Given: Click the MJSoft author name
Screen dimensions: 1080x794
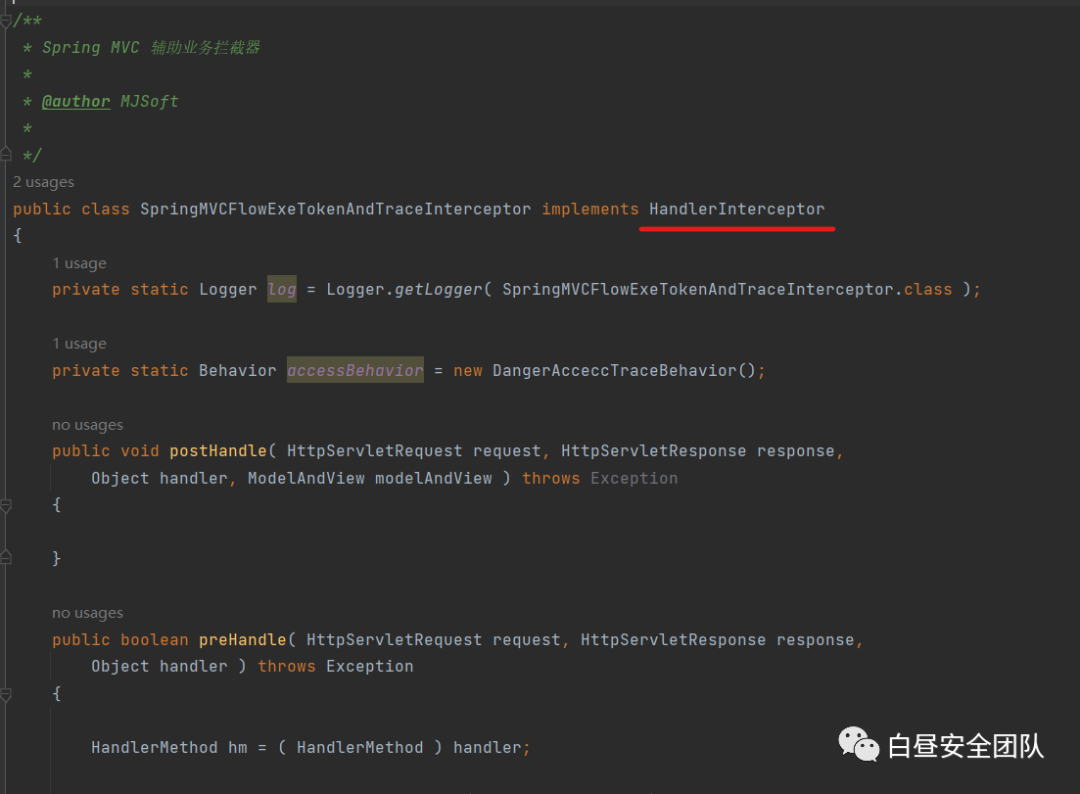Looking at the screenshot, I should [149, 102].
